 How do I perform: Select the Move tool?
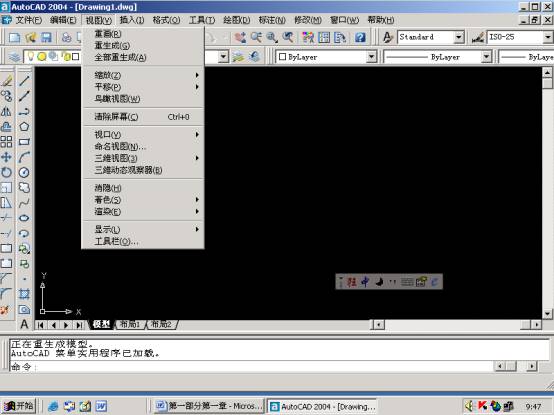(x=6, y=157)
